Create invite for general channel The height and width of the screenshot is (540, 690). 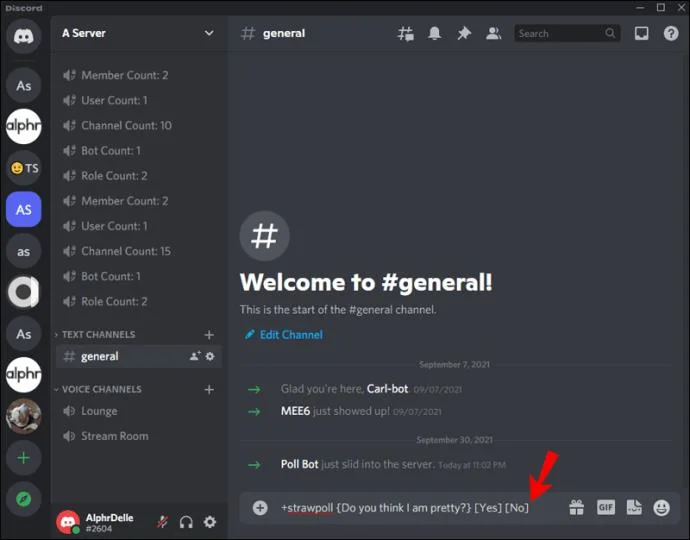point(195,356)
